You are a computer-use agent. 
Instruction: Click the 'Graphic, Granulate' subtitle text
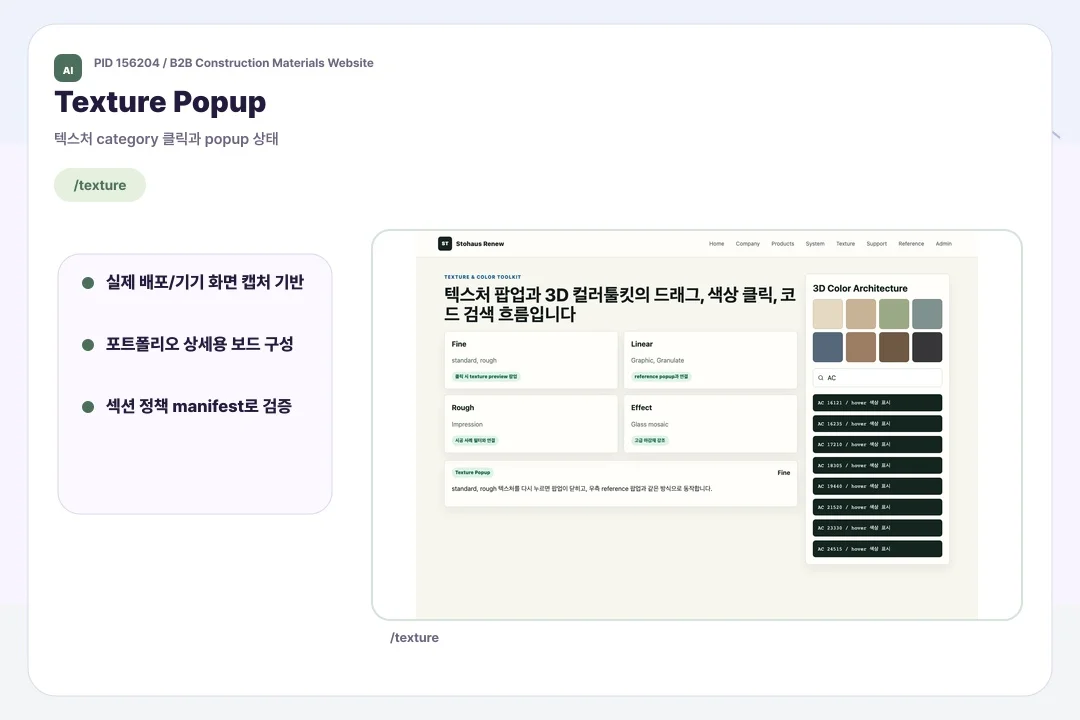[x=657, y=360]
